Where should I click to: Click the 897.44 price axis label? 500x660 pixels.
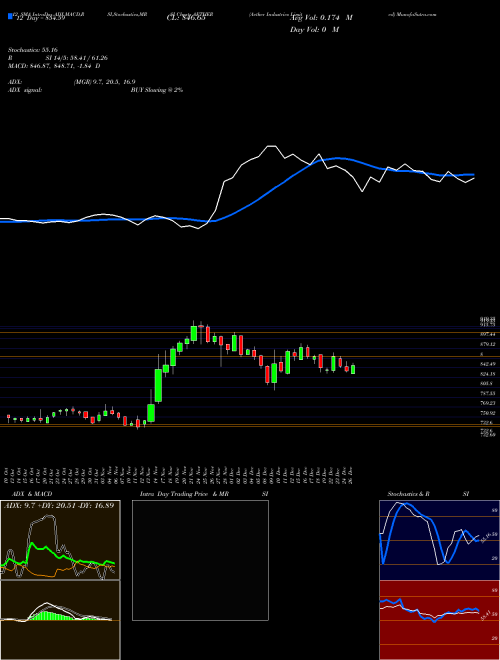pos(489,333)
